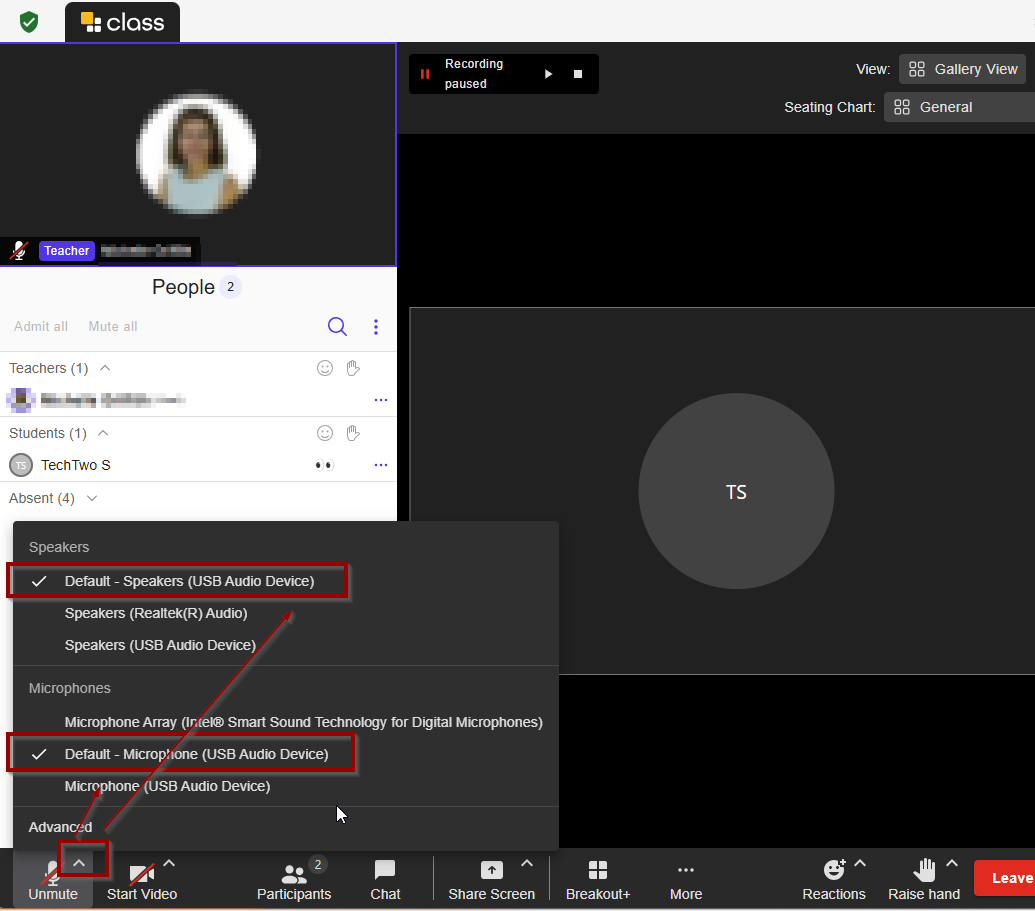Open options dots for TechTwo S
The height and width of the screenshot is (911, 1035).
(381, 465)
